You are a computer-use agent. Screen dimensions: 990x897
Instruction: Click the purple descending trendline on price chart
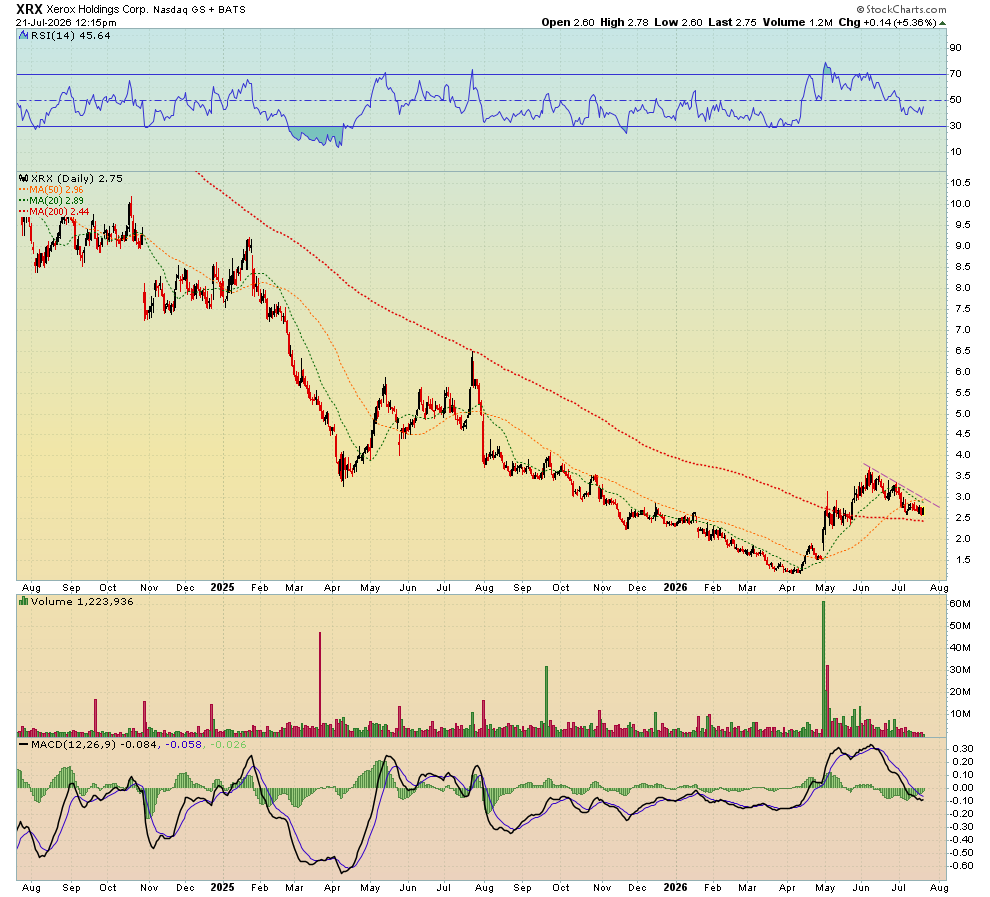(x=902, y=487)
